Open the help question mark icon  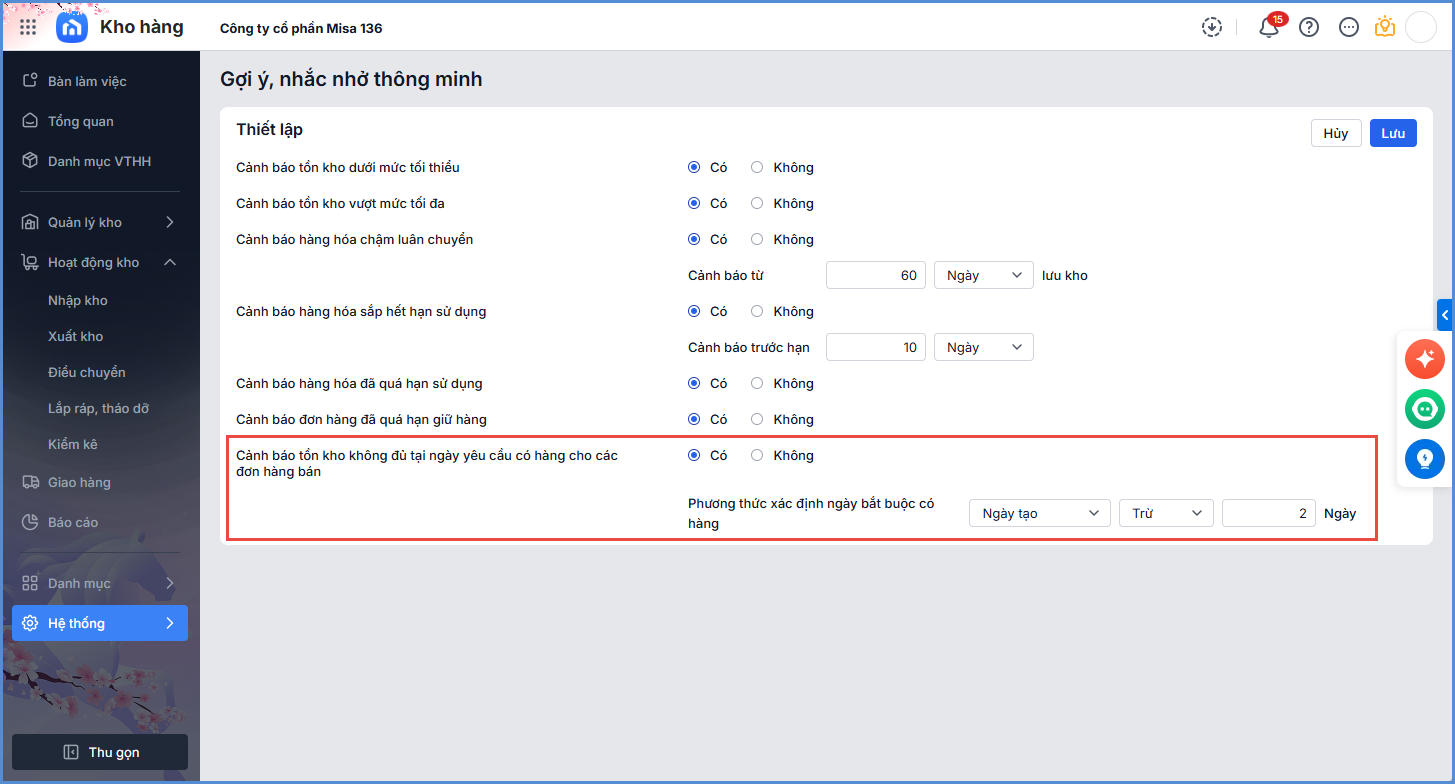pyautogui.click(x=1309, y=28)
